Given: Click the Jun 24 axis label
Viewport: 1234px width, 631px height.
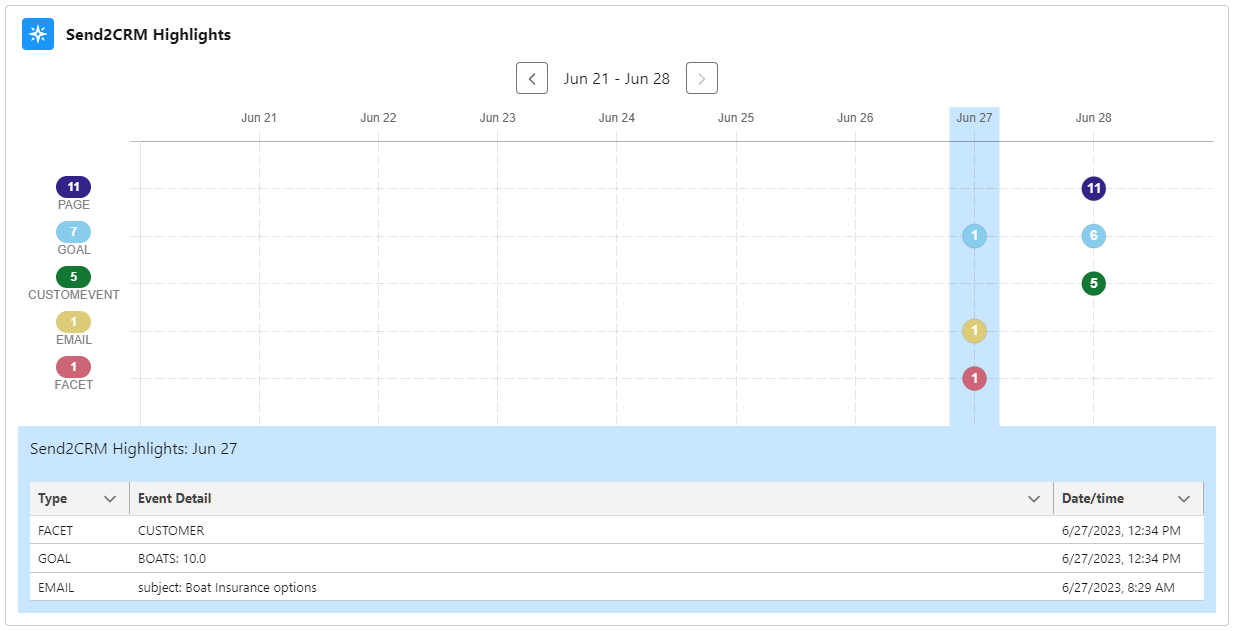Looking at the screenshot, I should point(617,118).
